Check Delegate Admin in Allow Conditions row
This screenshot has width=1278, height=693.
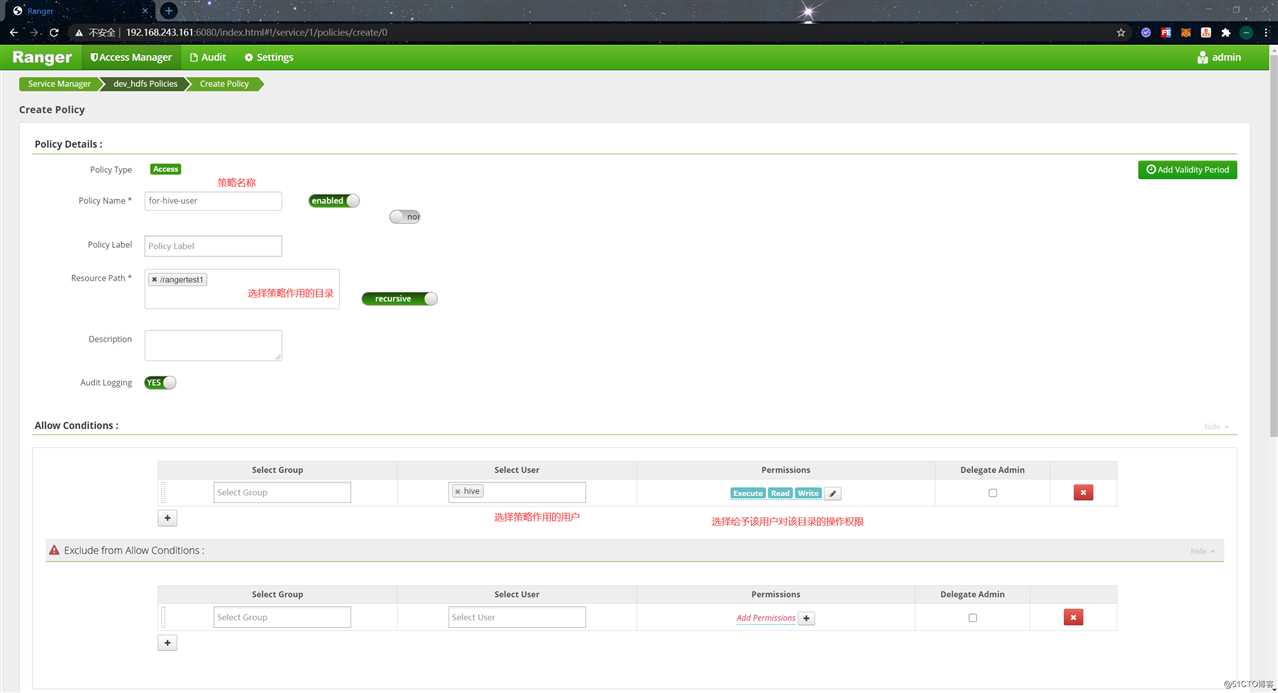point(992,493)
